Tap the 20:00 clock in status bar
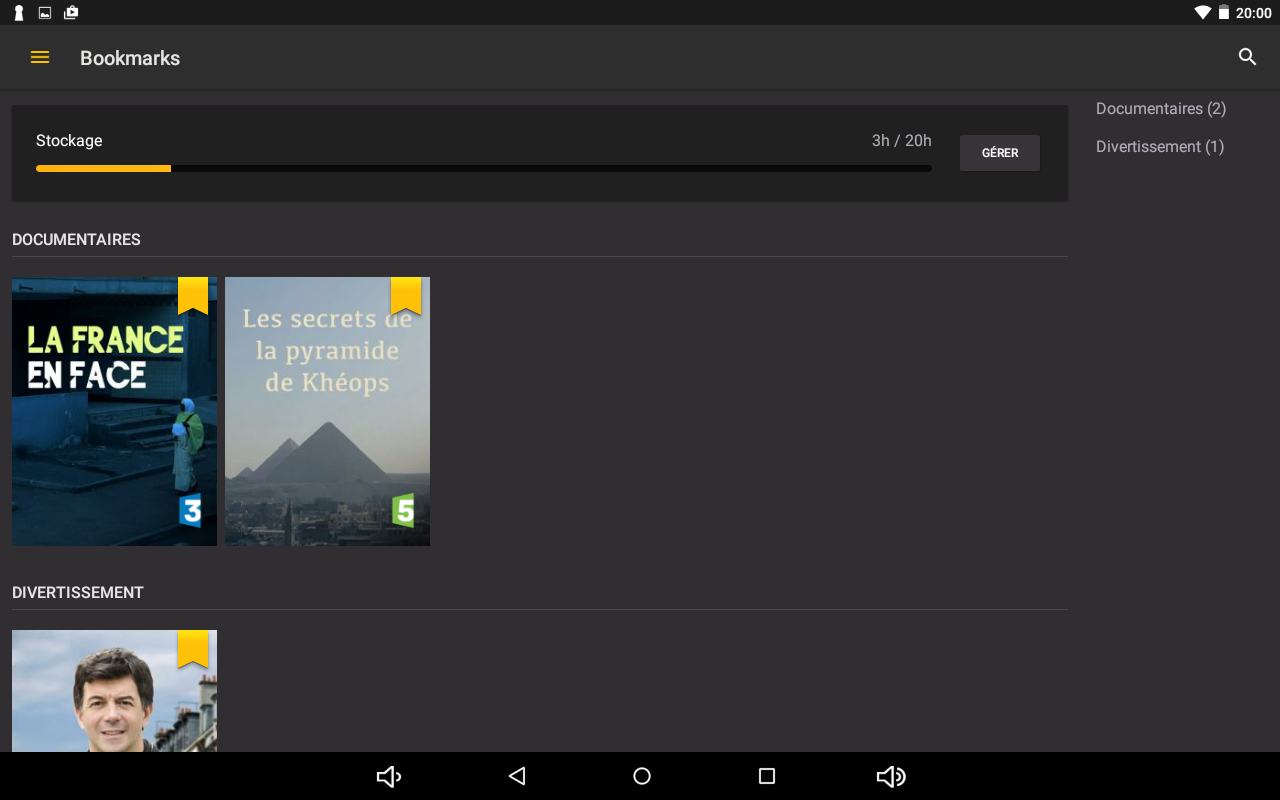Screen dimensions: 1280x800 click(1253, 13)
